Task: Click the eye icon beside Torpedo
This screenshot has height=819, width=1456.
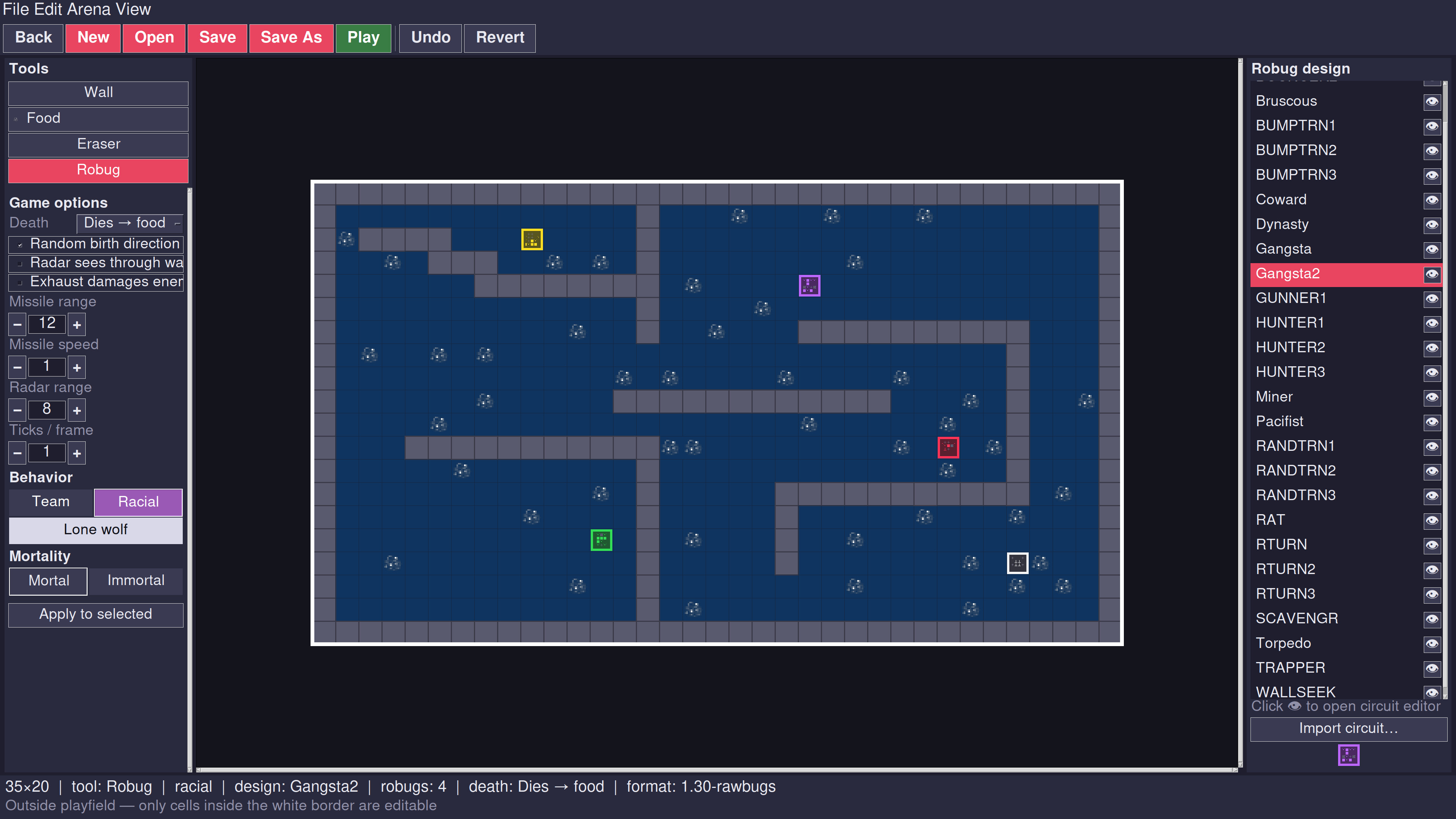Action: pos(1431,644)
